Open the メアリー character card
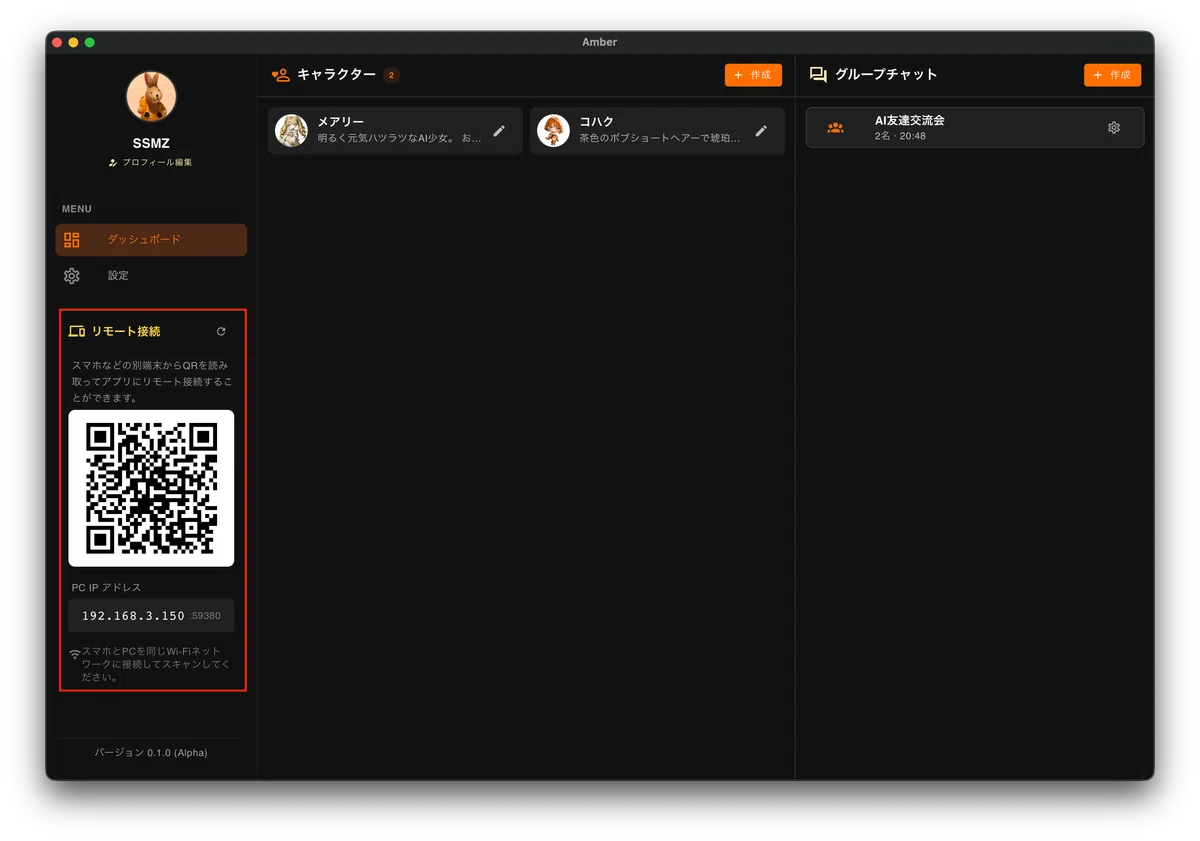1200x841 pixels. [x=395, y=131]
